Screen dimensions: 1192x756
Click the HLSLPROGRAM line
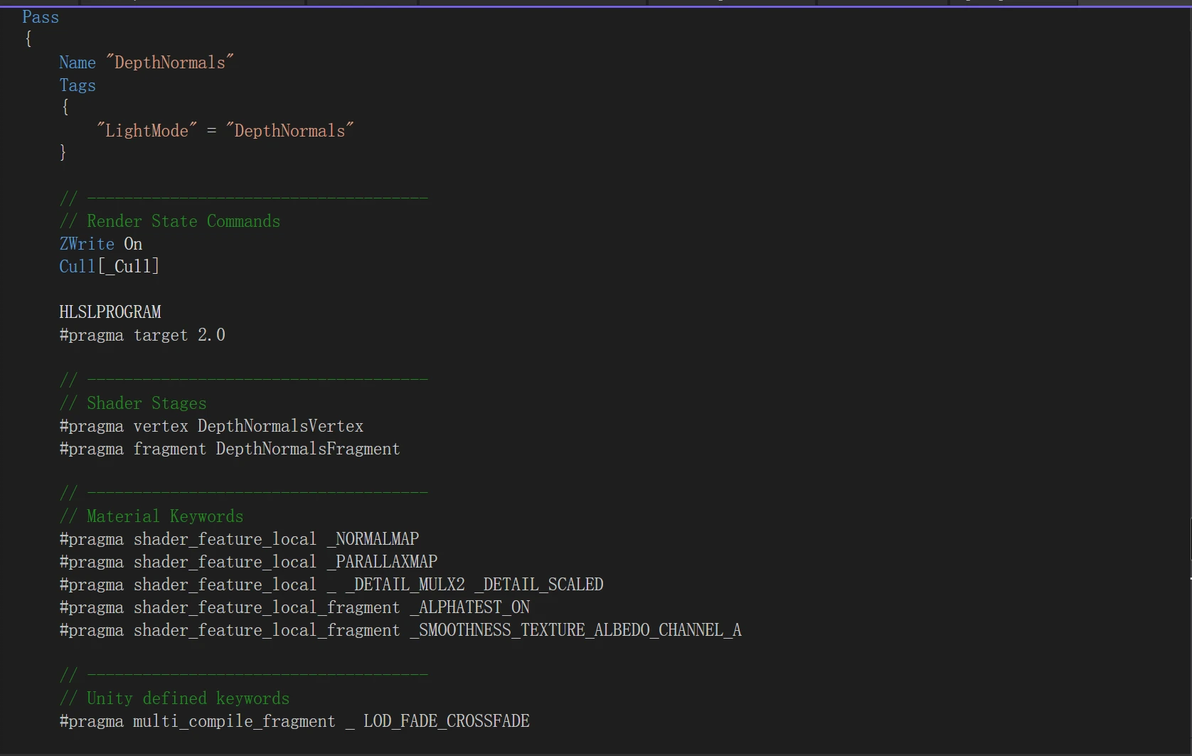pos(110,312)
